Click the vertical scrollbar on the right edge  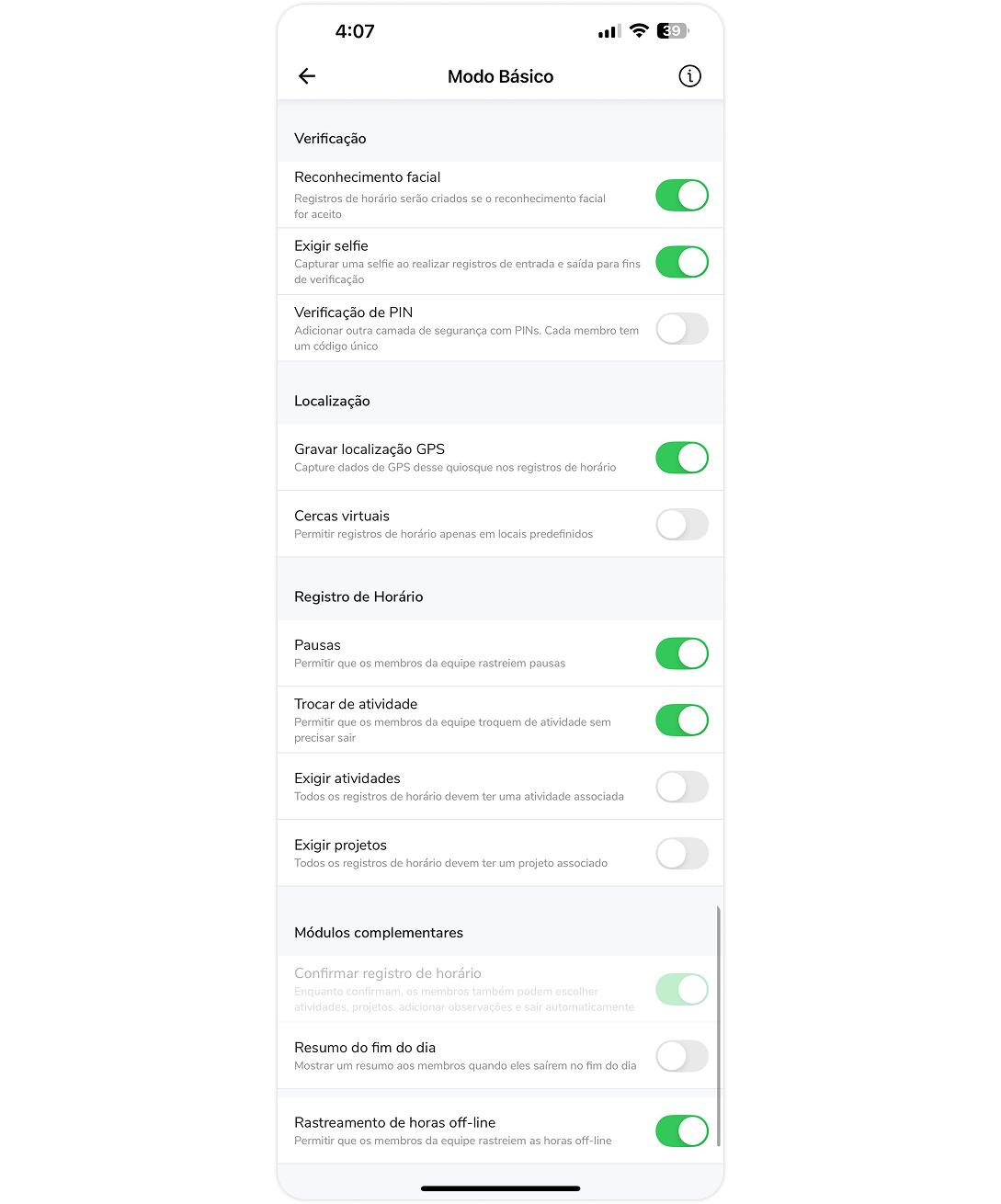718,1025
